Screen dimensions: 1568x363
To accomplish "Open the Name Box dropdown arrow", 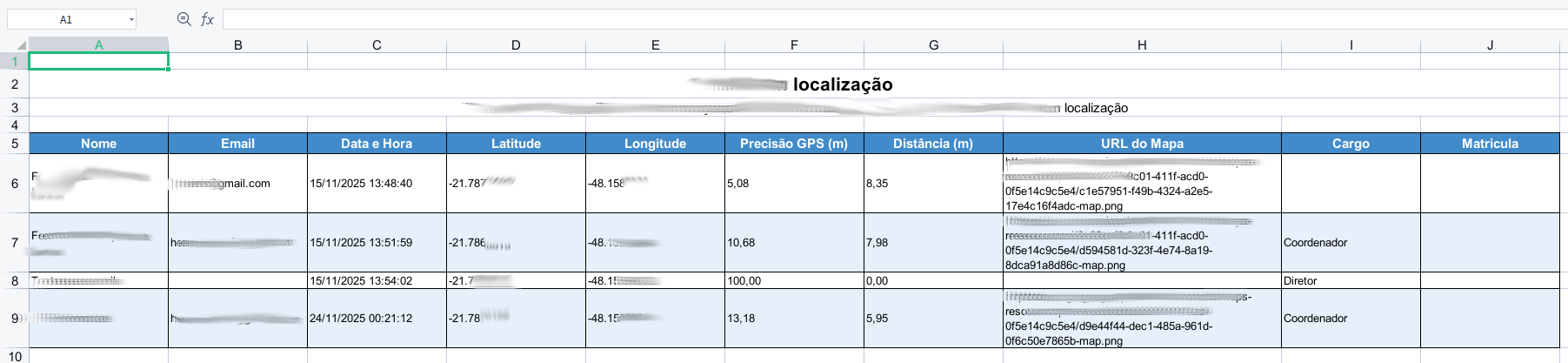I will coord(131,19).
